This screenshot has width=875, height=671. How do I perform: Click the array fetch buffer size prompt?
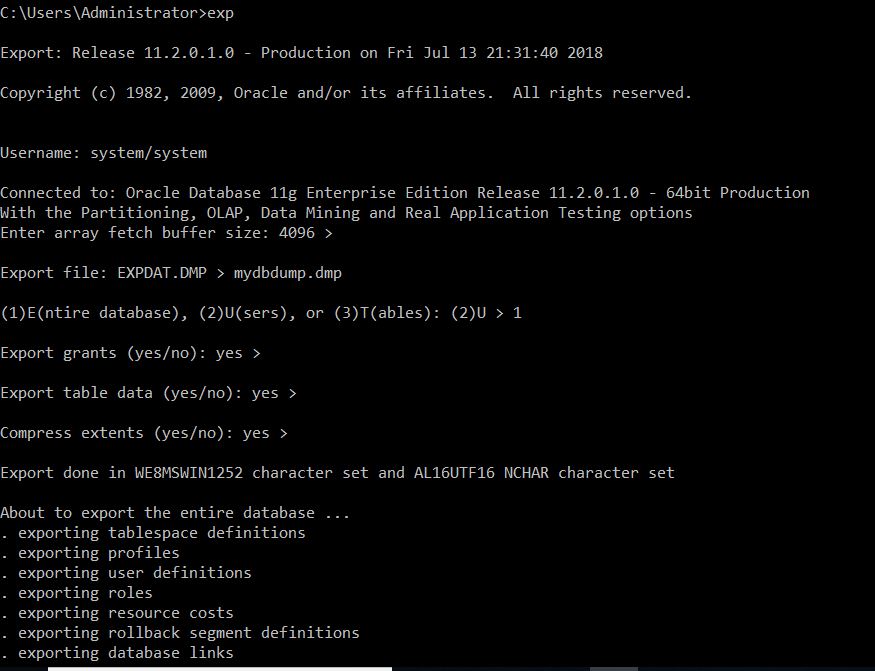click(x=166, y=233)
